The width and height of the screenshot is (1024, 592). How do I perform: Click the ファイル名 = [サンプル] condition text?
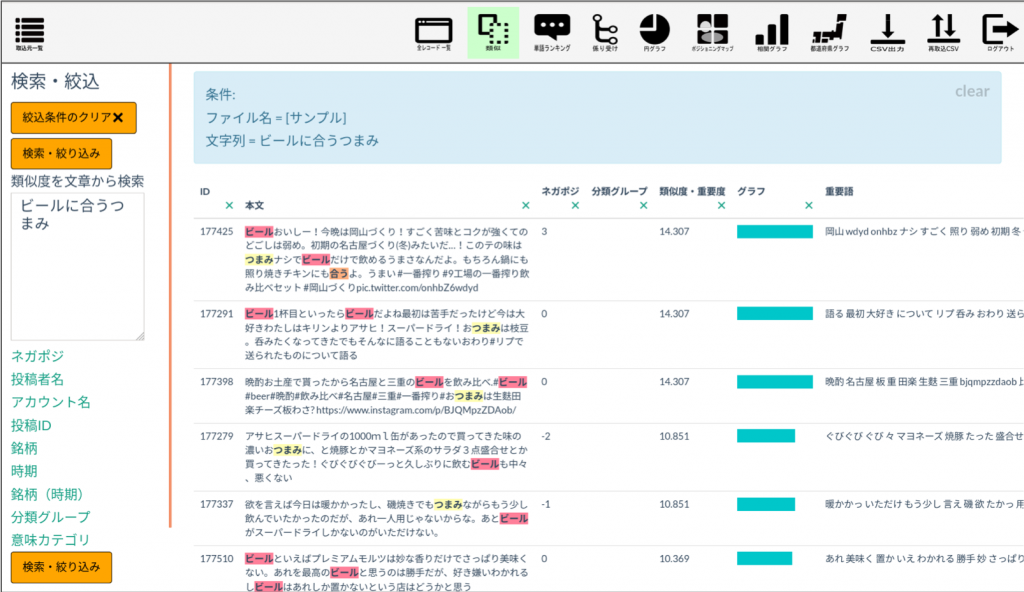pos(276,118)
